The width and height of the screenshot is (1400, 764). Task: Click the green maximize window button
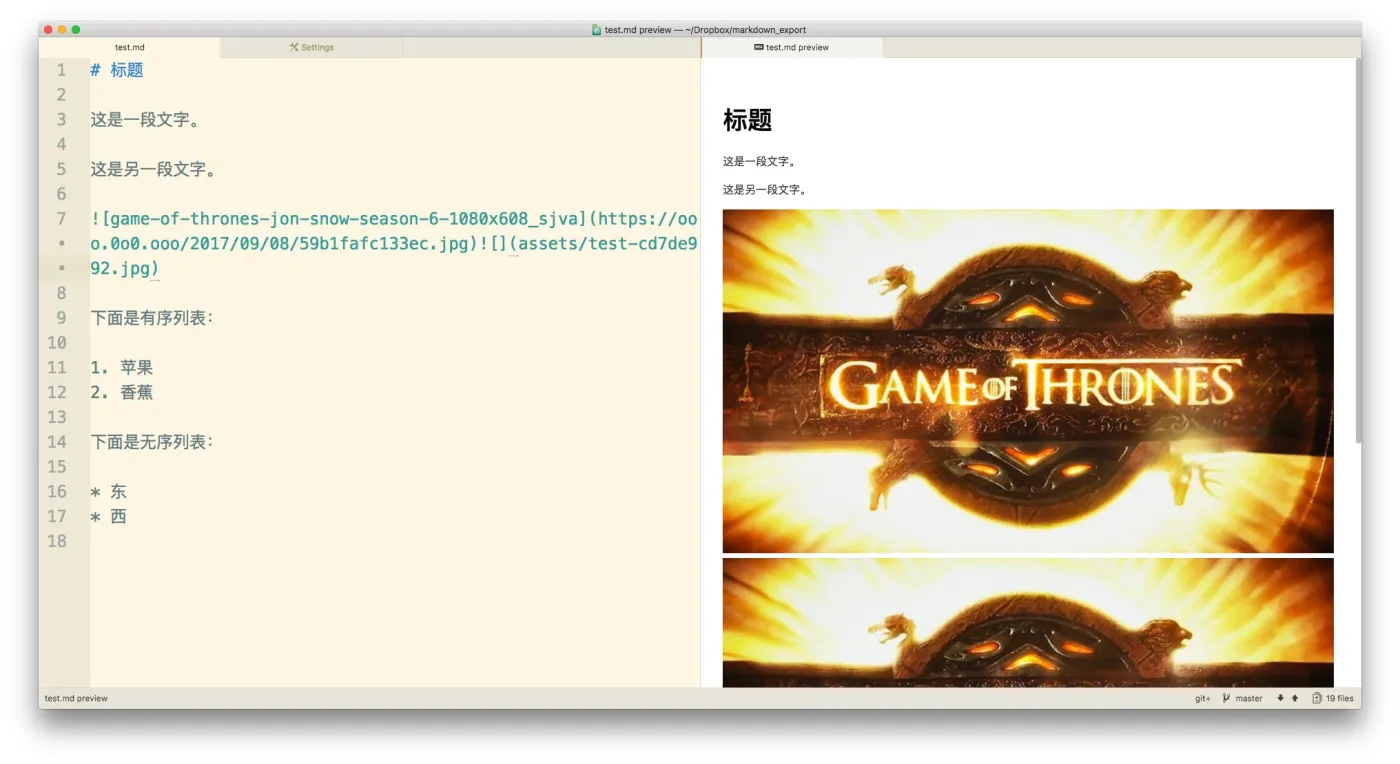point(76,30)
